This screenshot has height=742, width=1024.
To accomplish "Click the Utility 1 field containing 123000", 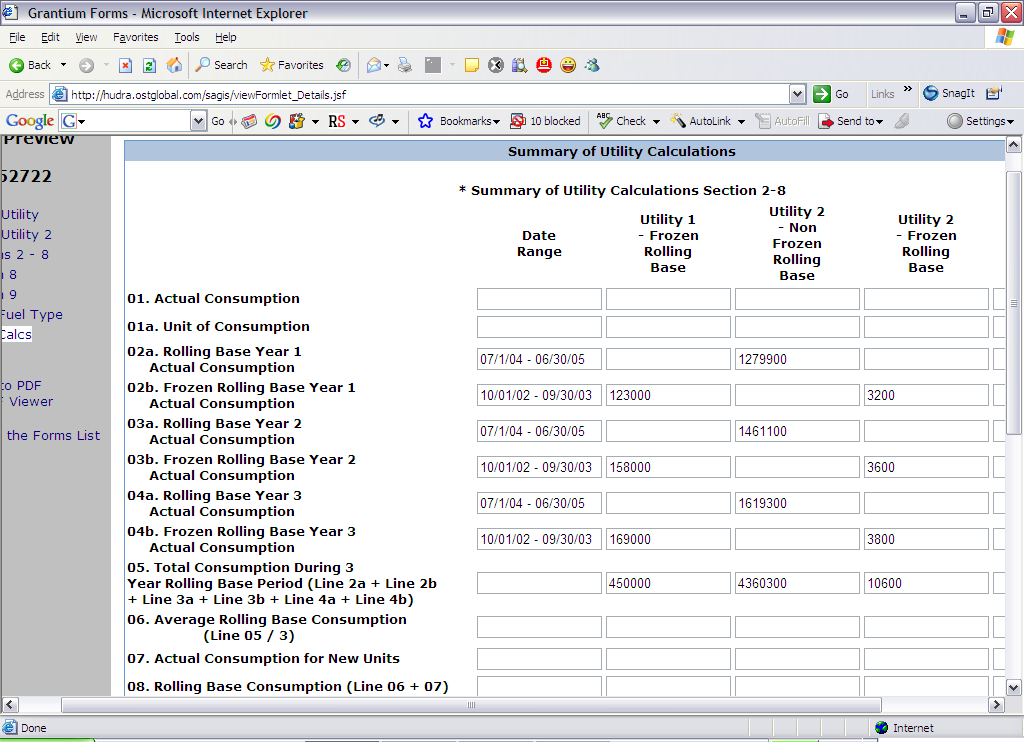I will pos(667,395).
